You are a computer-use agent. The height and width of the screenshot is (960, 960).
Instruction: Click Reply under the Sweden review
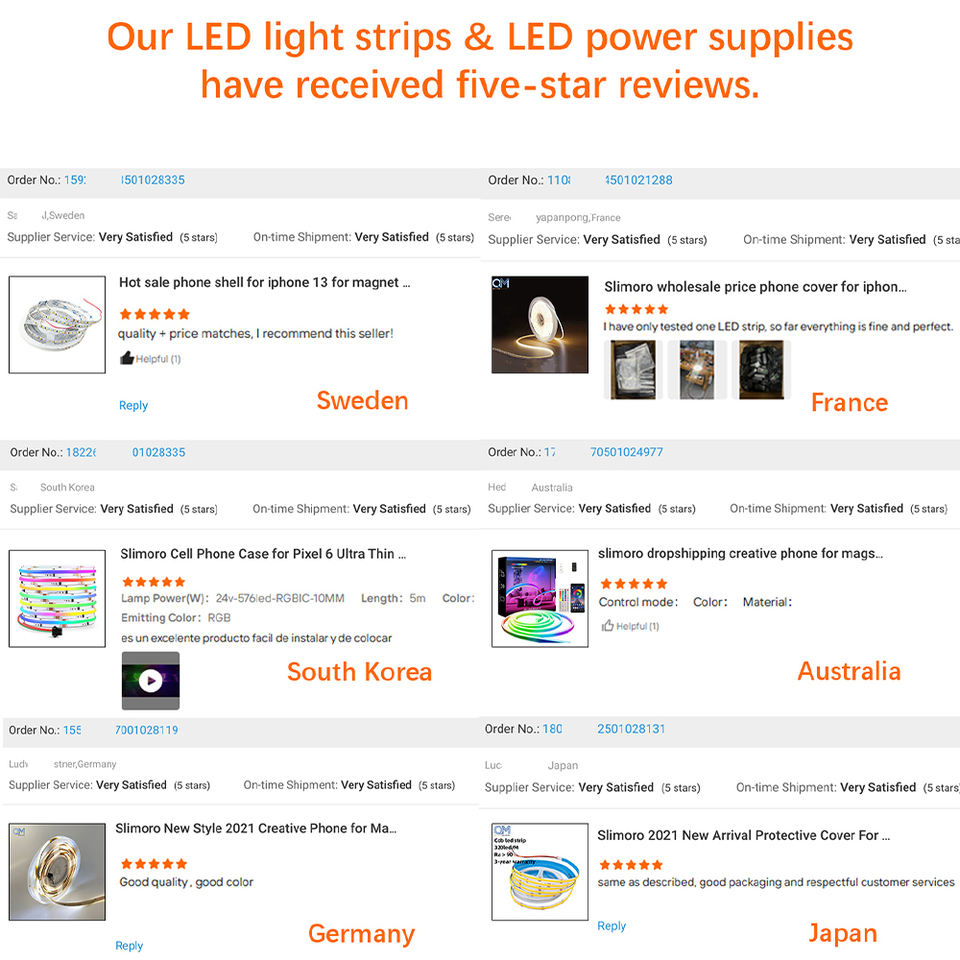tap(133, 405)
